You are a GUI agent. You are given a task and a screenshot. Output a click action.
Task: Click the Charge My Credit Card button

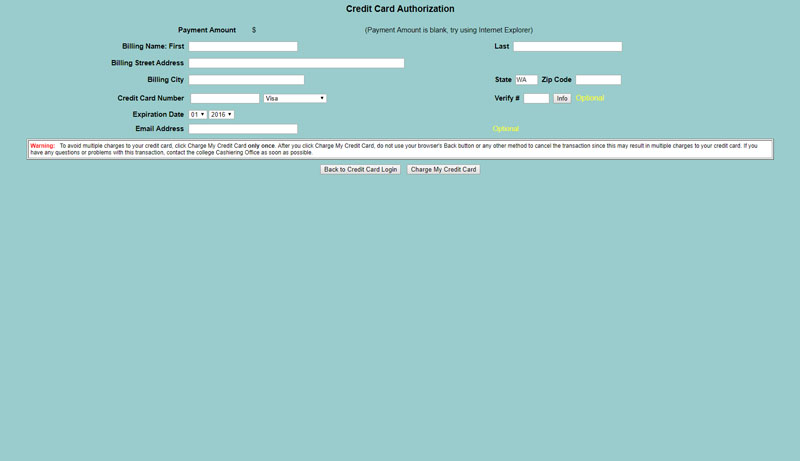(x=443, y=169)
